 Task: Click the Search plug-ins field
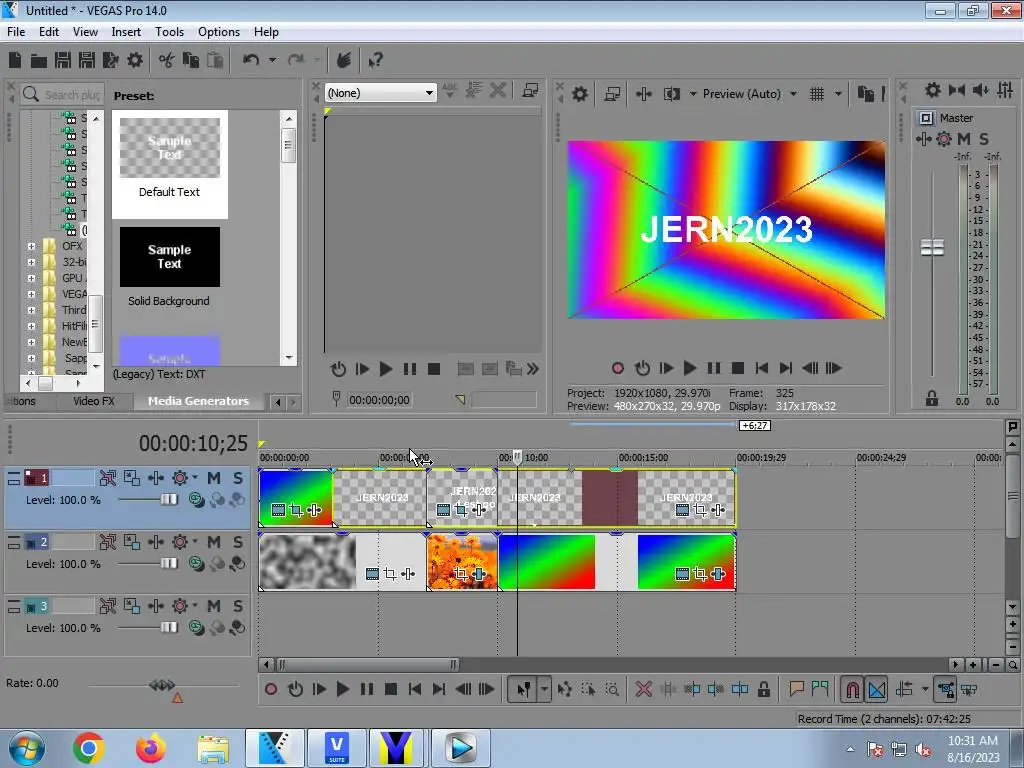(61, 95)
